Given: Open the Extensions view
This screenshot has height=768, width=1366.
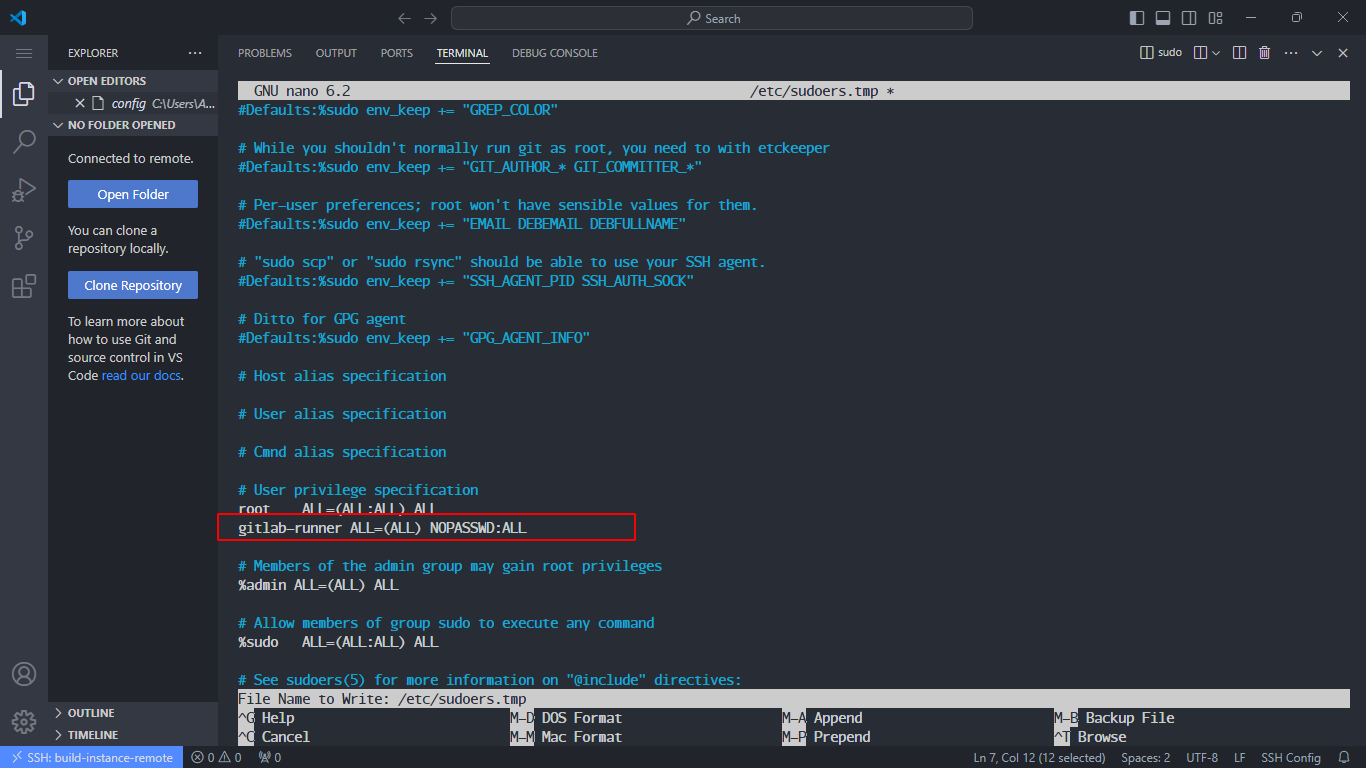Looking at the screenshot, I should [x=24, y=286].
